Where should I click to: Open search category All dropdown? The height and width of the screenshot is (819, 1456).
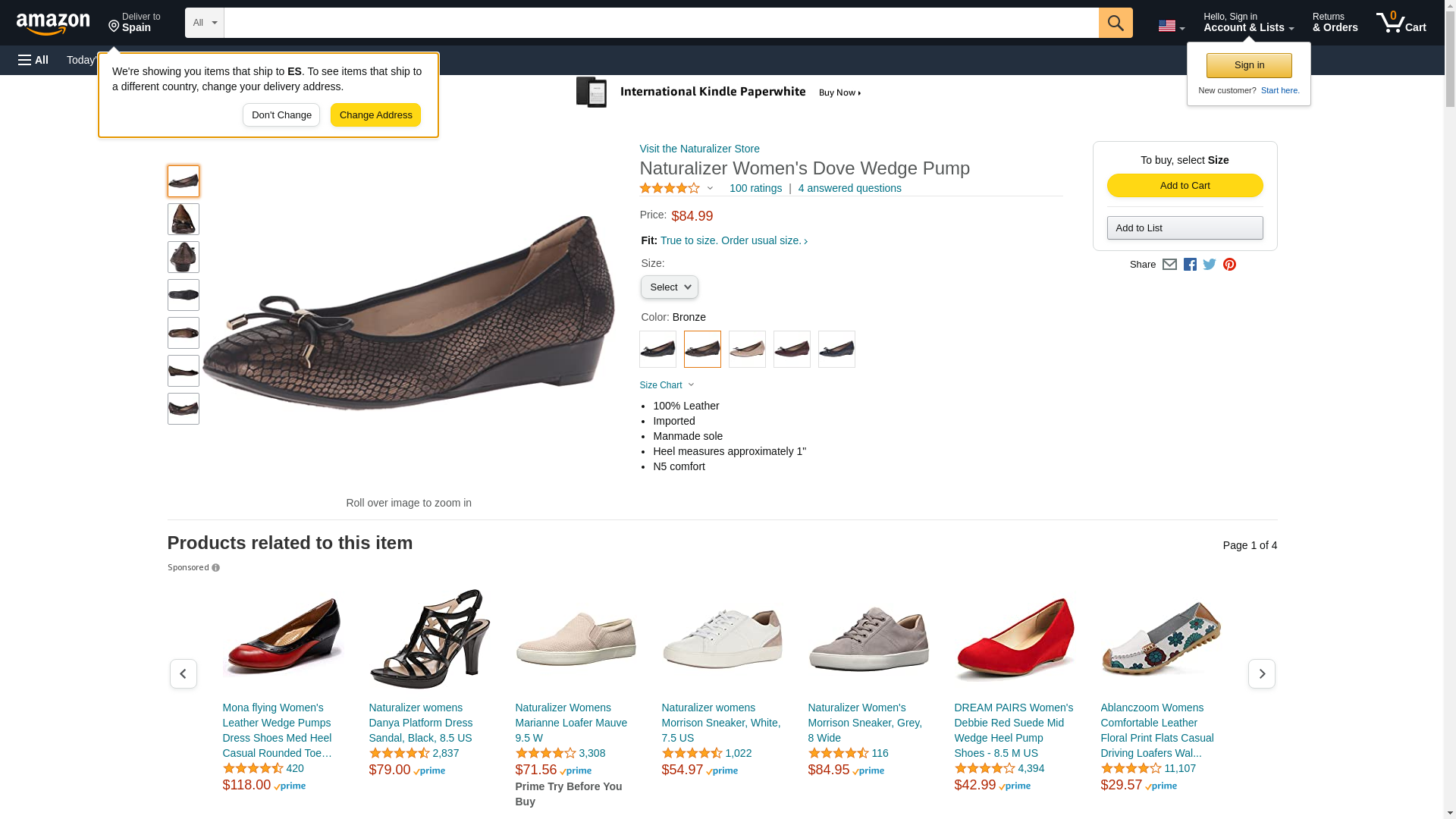[x=204, y=23]
